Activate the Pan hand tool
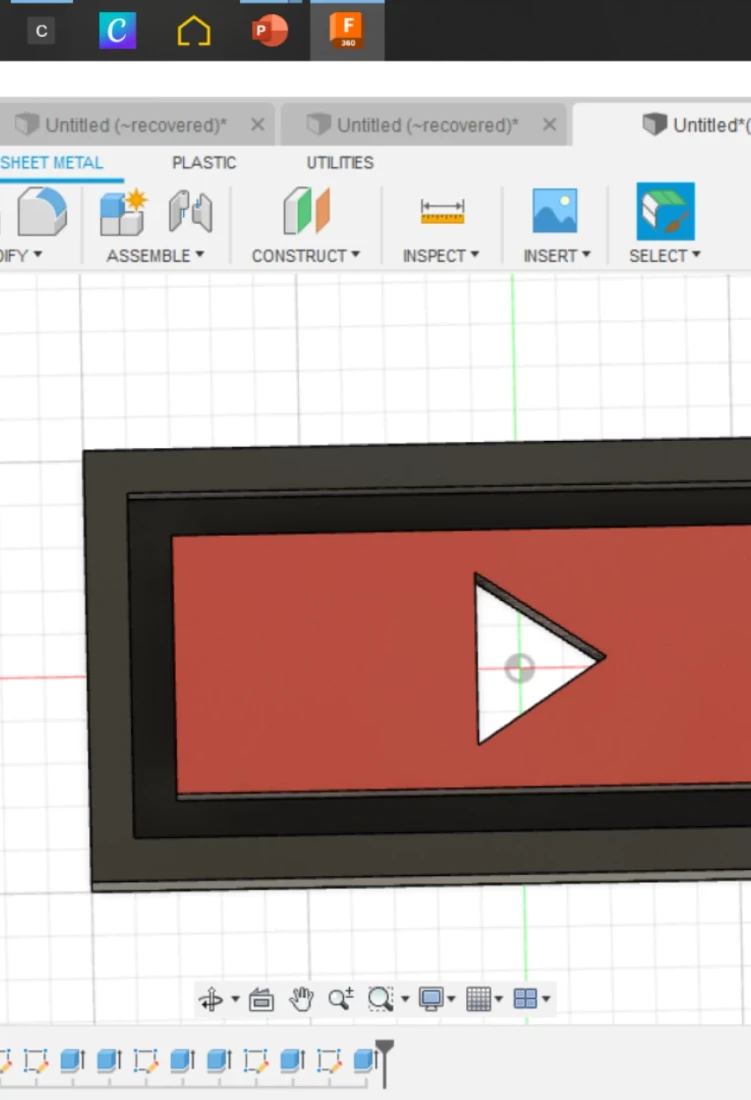Image resolution: width=751 pixels, height=1100 pixels. pos(301,998)
